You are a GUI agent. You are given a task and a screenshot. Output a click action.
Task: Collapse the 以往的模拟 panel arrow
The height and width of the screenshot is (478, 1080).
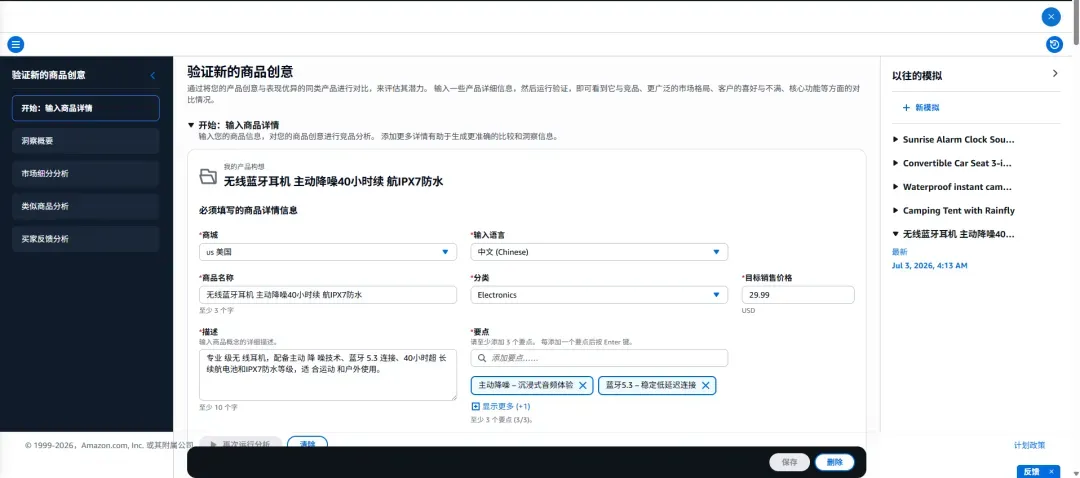point(1055,74)
